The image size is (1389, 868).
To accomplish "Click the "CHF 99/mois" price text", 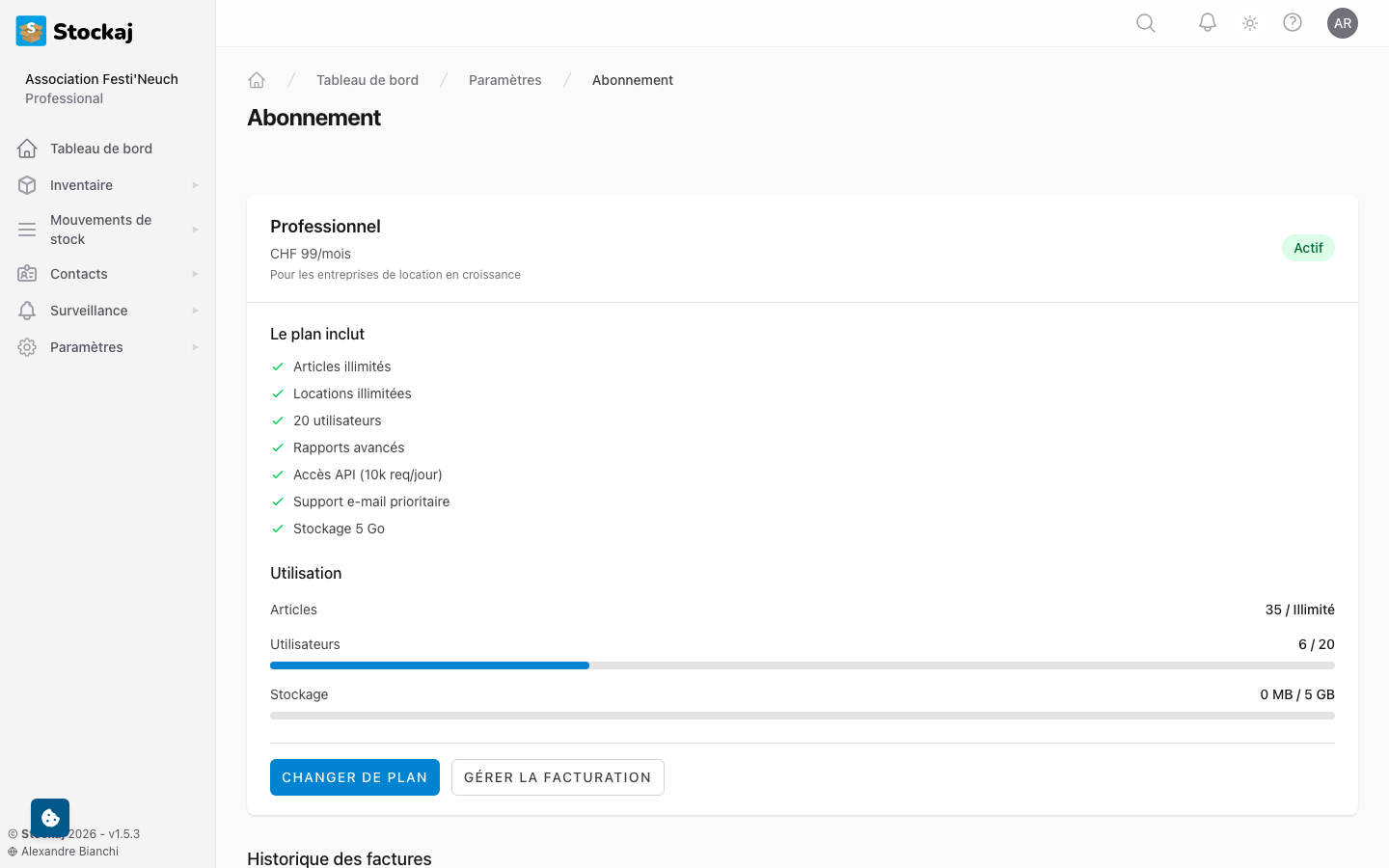I will [x=311, y=254].
